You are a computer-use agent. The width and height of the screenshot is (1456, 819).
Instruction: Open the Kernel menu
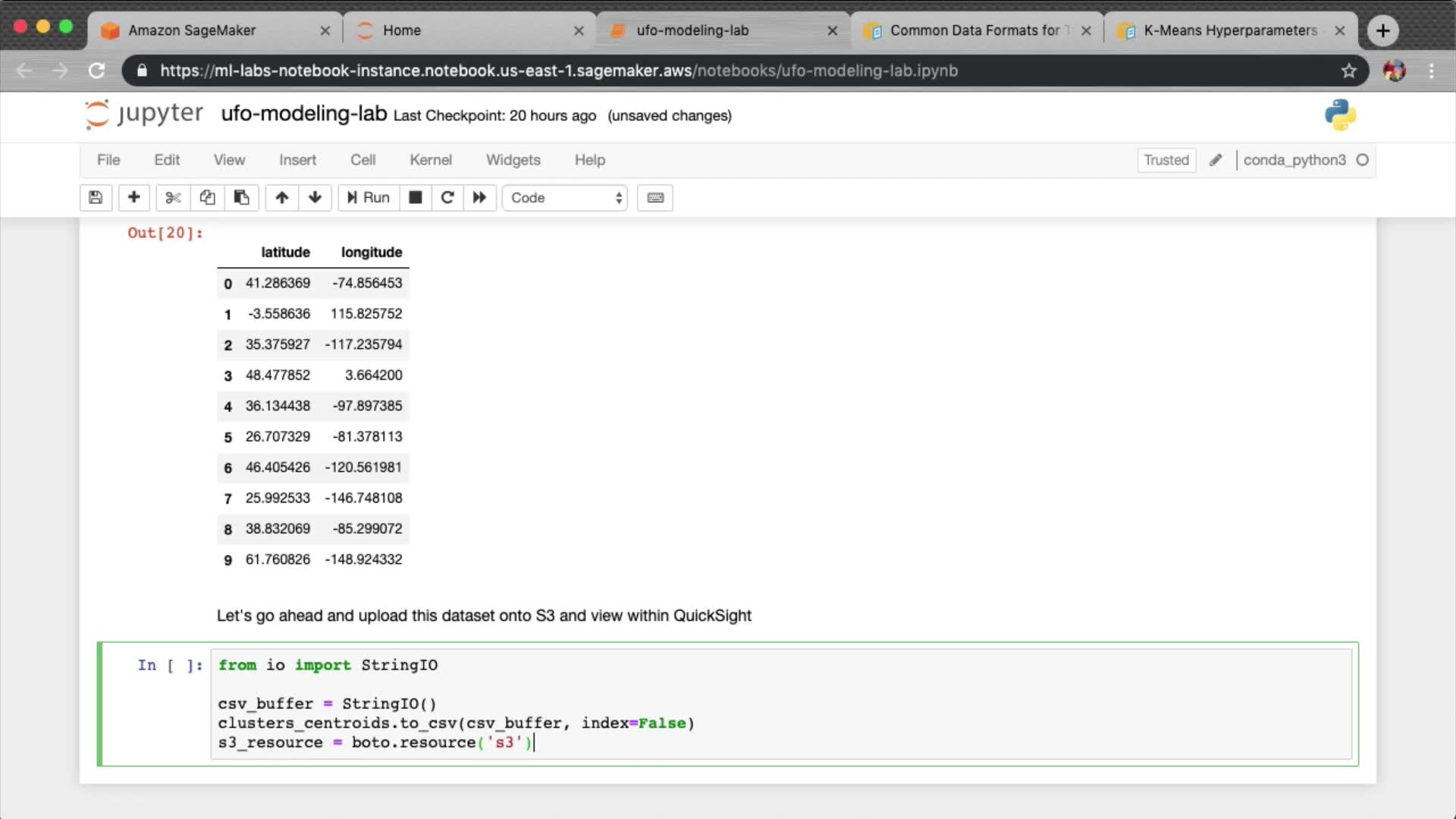click(430, 160)
